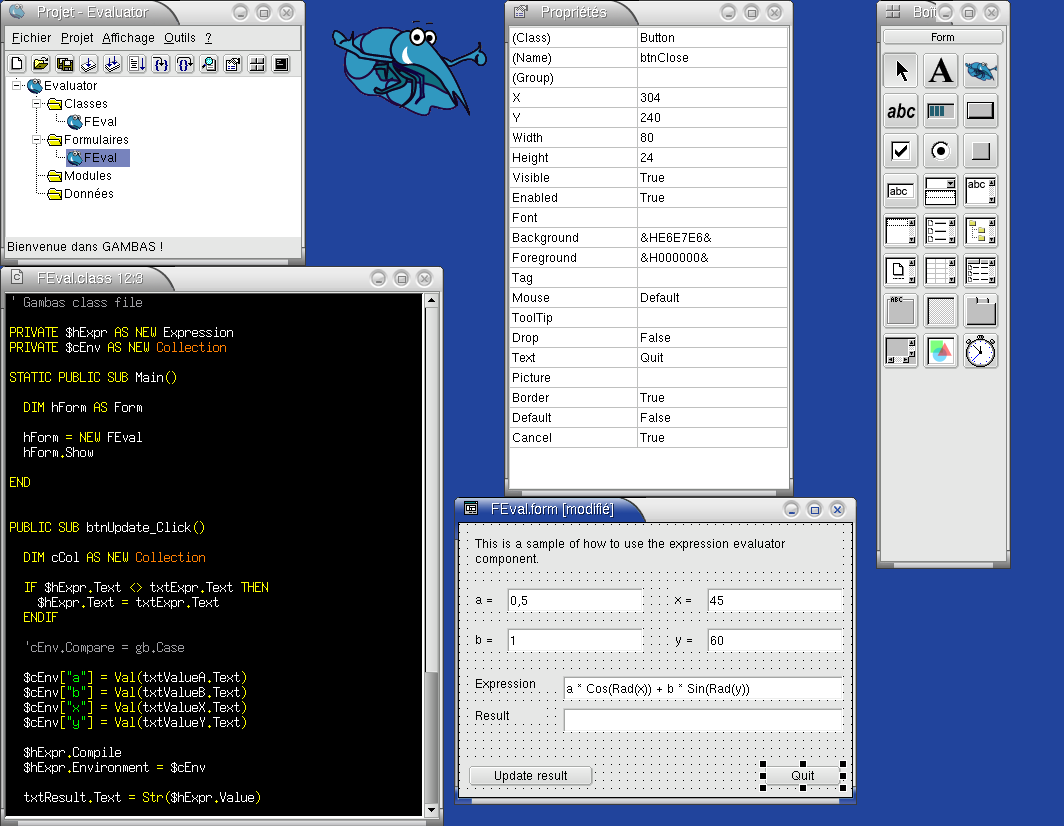The height and width of the screenshot is (826, 1064).
Task: Click the Quit button on the form
Action: 803,776
